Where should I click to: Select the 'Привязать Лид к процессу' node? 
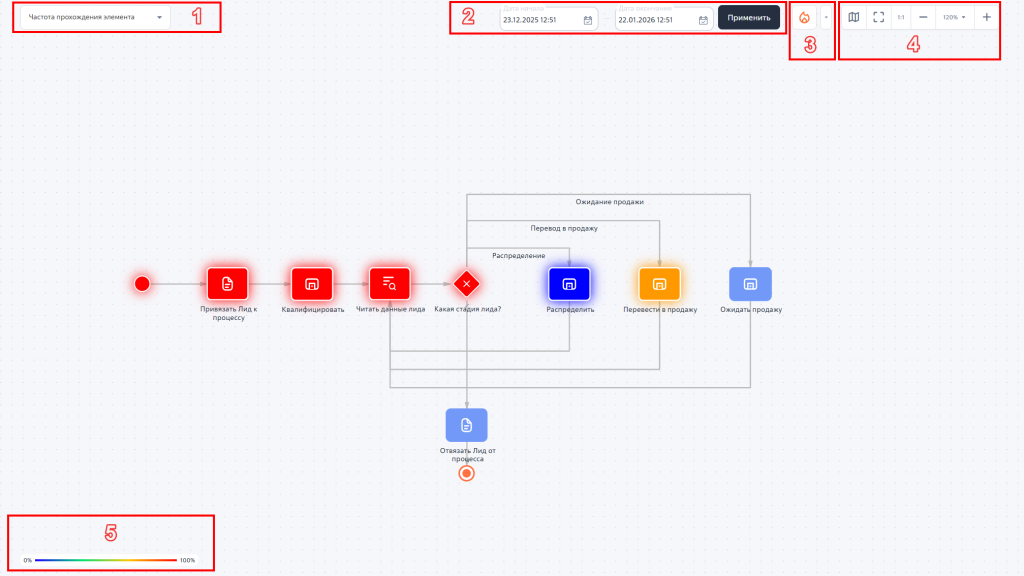coord(228,284)
